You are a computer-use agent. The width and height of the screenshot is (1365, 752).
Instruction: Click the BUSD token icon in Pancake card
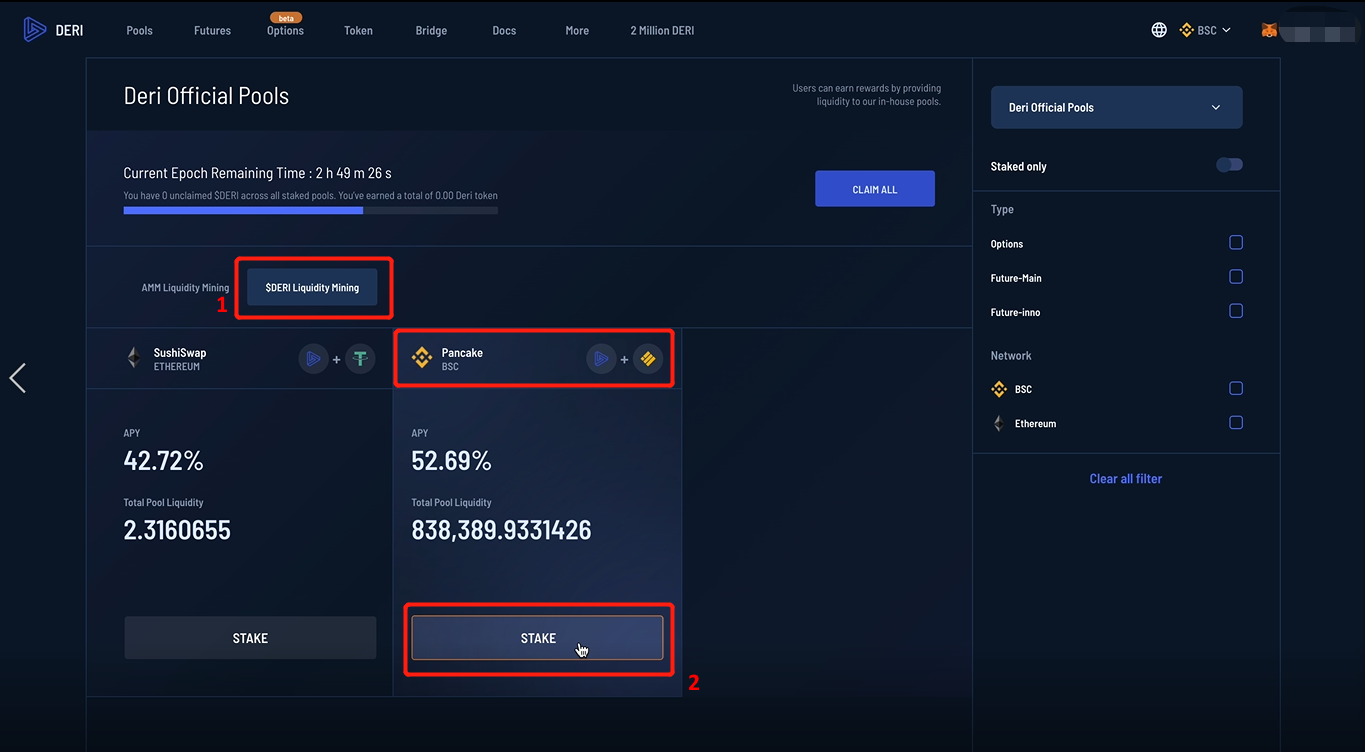coord(648,359)
